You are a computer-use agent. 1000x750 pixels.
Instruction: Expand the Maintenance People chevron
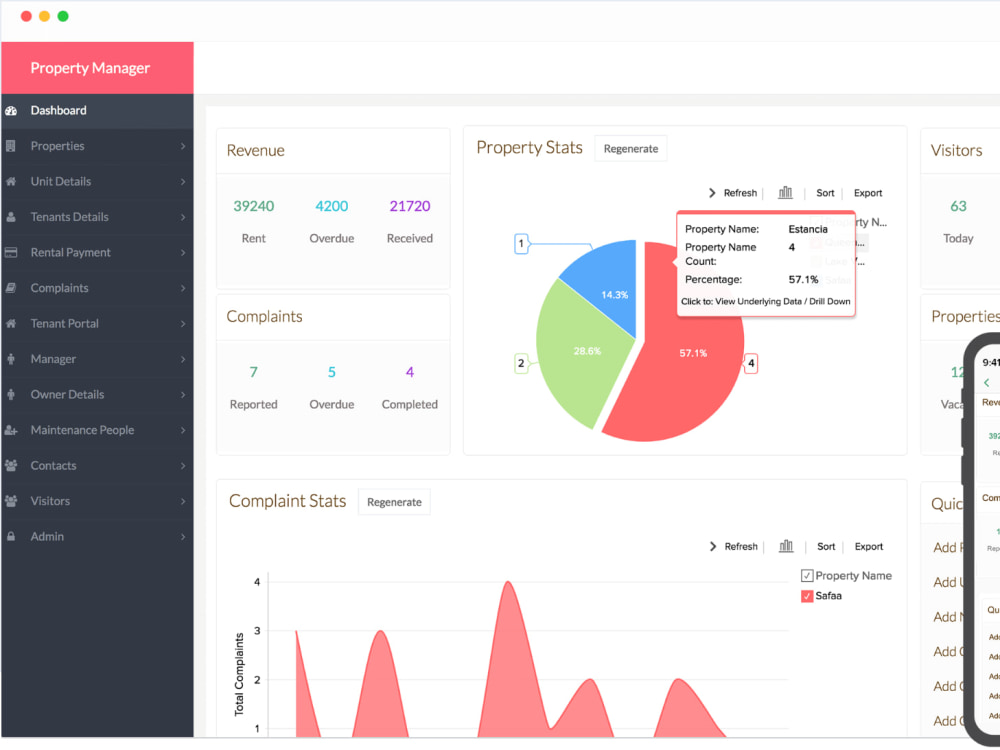182,430
